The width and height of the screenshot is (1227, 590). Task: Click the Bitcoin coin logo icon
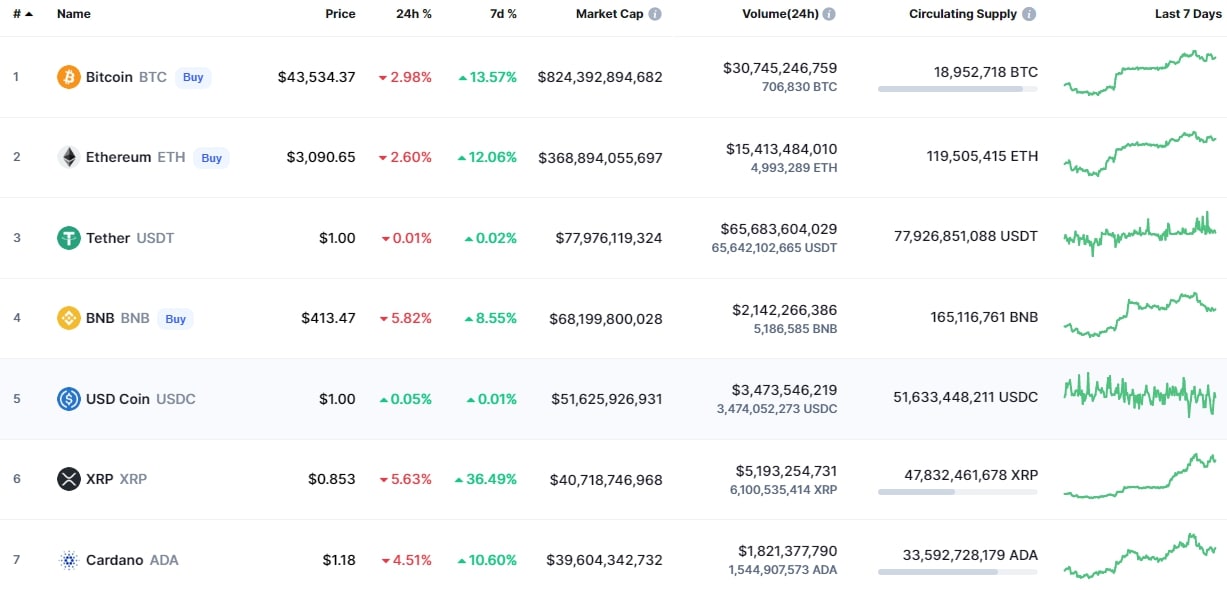(69, 77)
